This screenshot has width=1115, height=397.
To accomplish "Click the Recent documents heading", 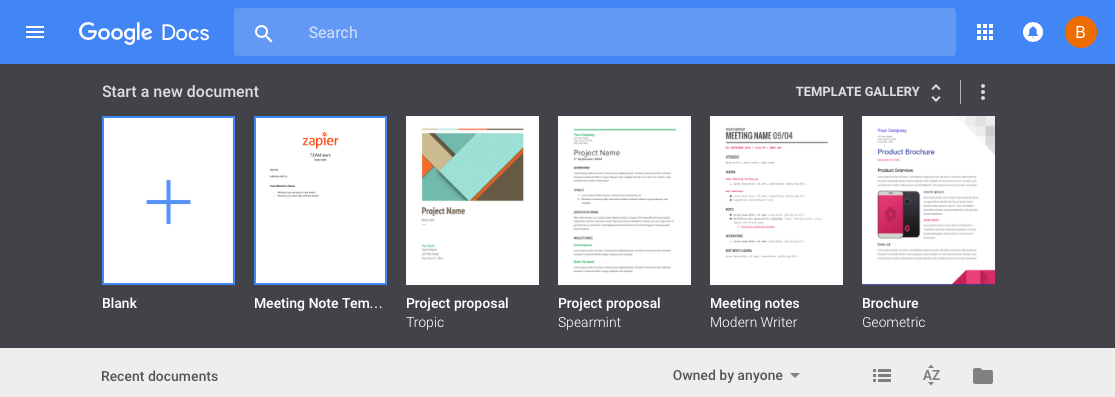I will pyautogui.click(x=160, y=376).
